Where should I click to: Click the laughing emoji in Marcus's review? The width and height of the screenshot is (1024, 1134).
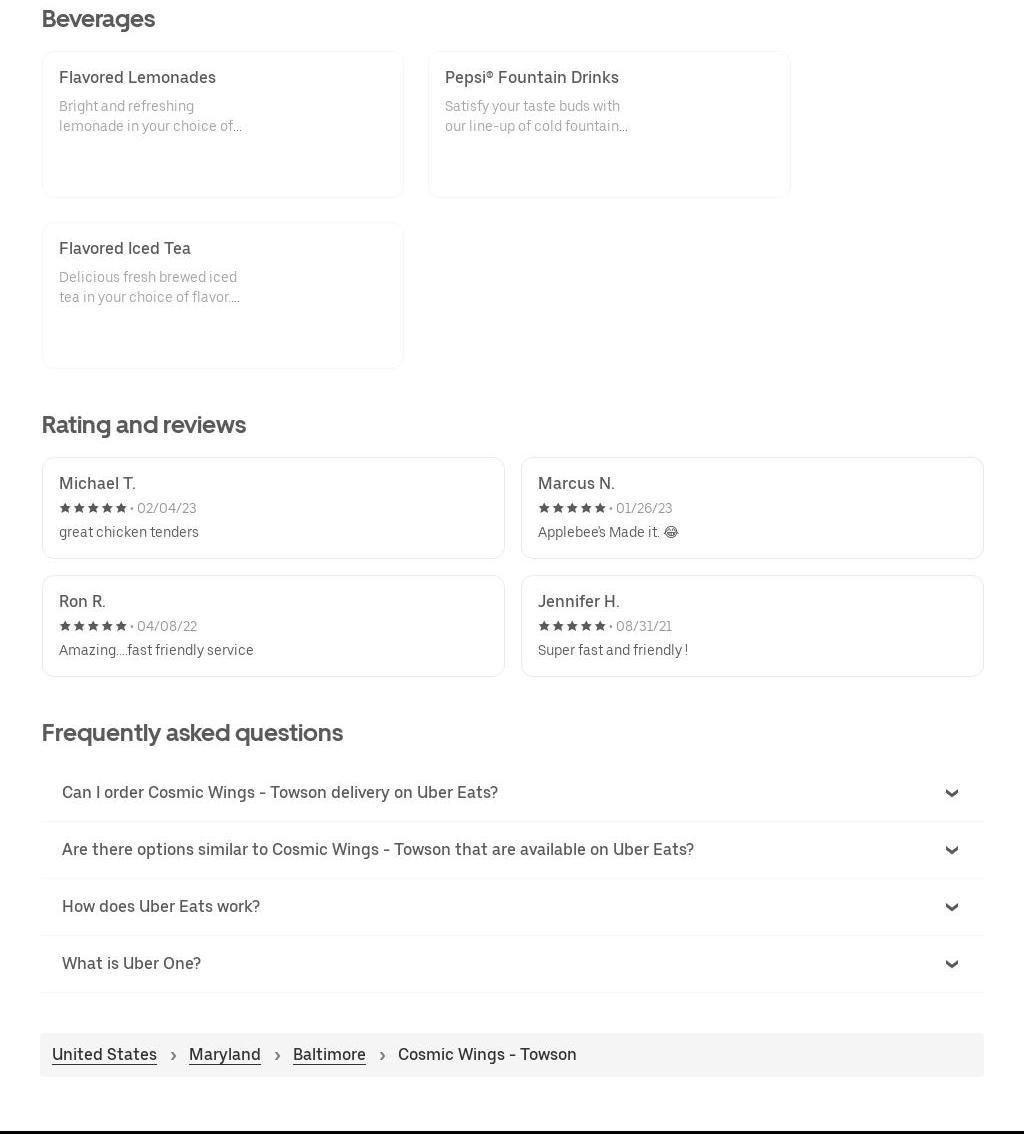[x=671, y=532]
